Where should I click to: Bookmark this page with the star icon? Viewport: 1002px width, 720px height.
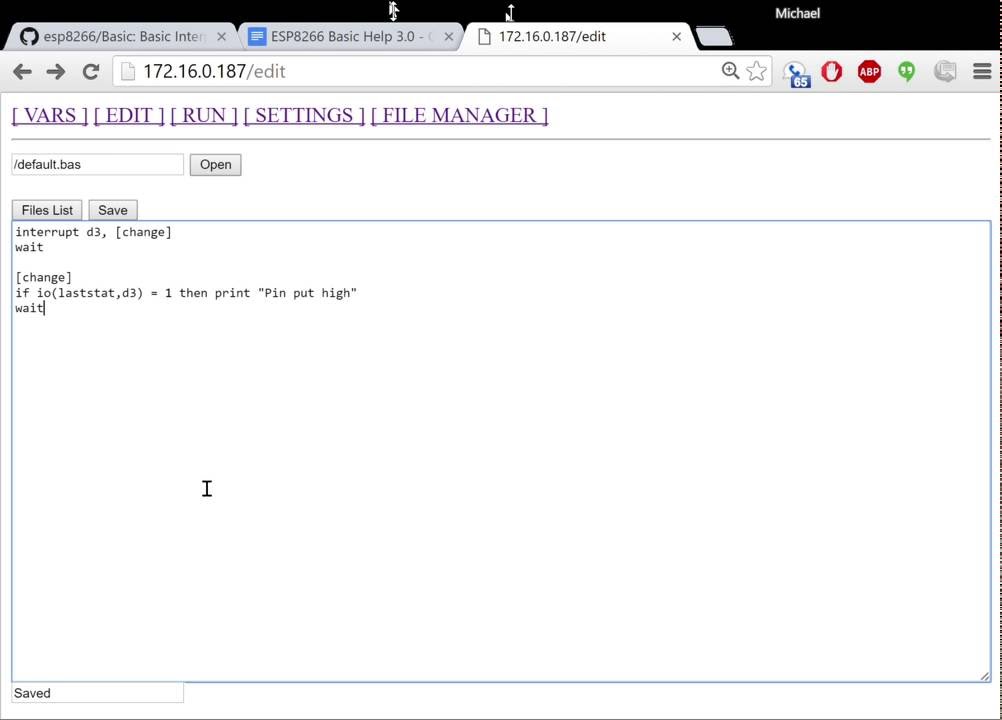coord(757,71)
